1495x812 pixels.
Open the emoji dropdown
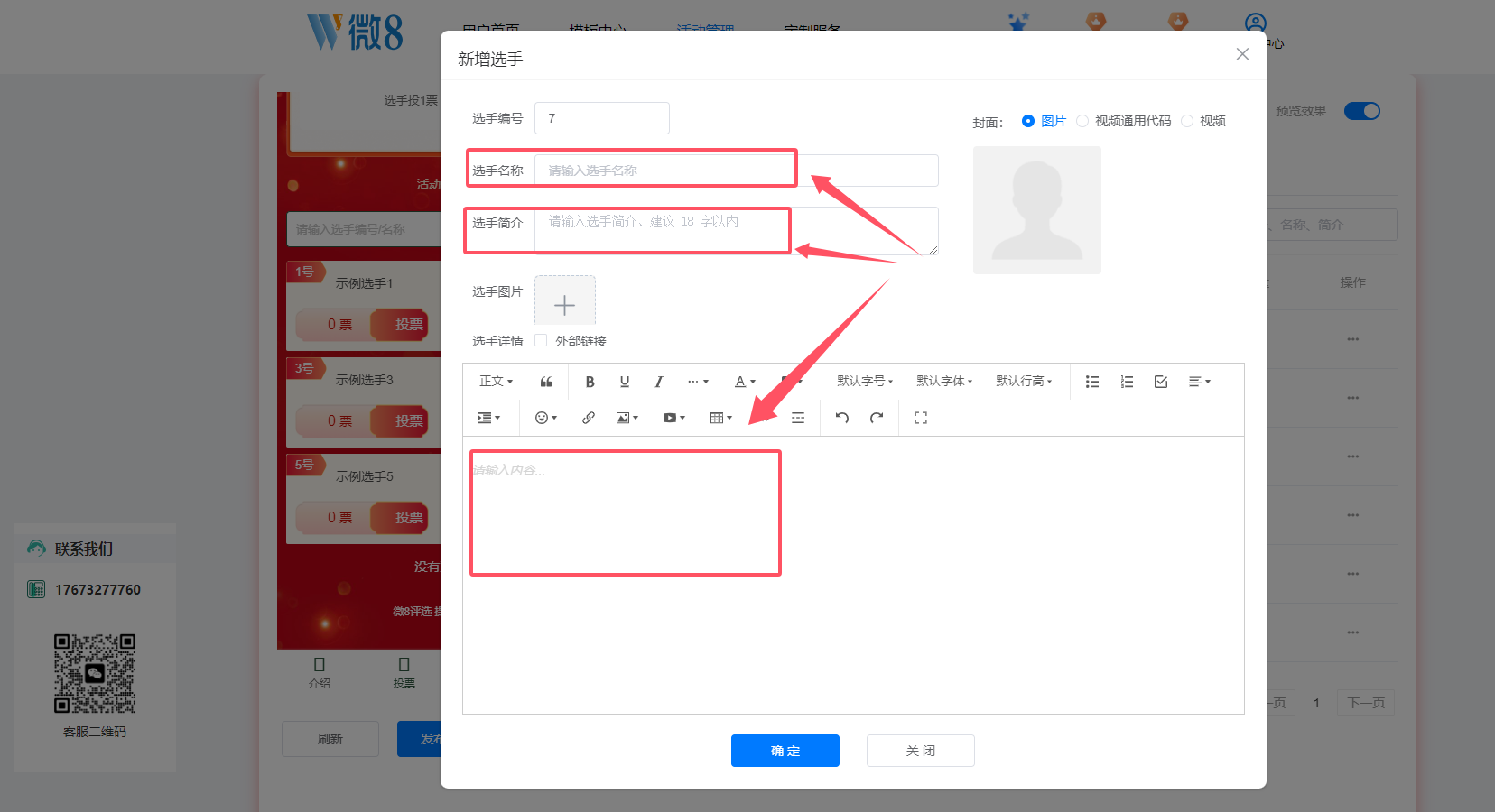(x=546, y=418)
